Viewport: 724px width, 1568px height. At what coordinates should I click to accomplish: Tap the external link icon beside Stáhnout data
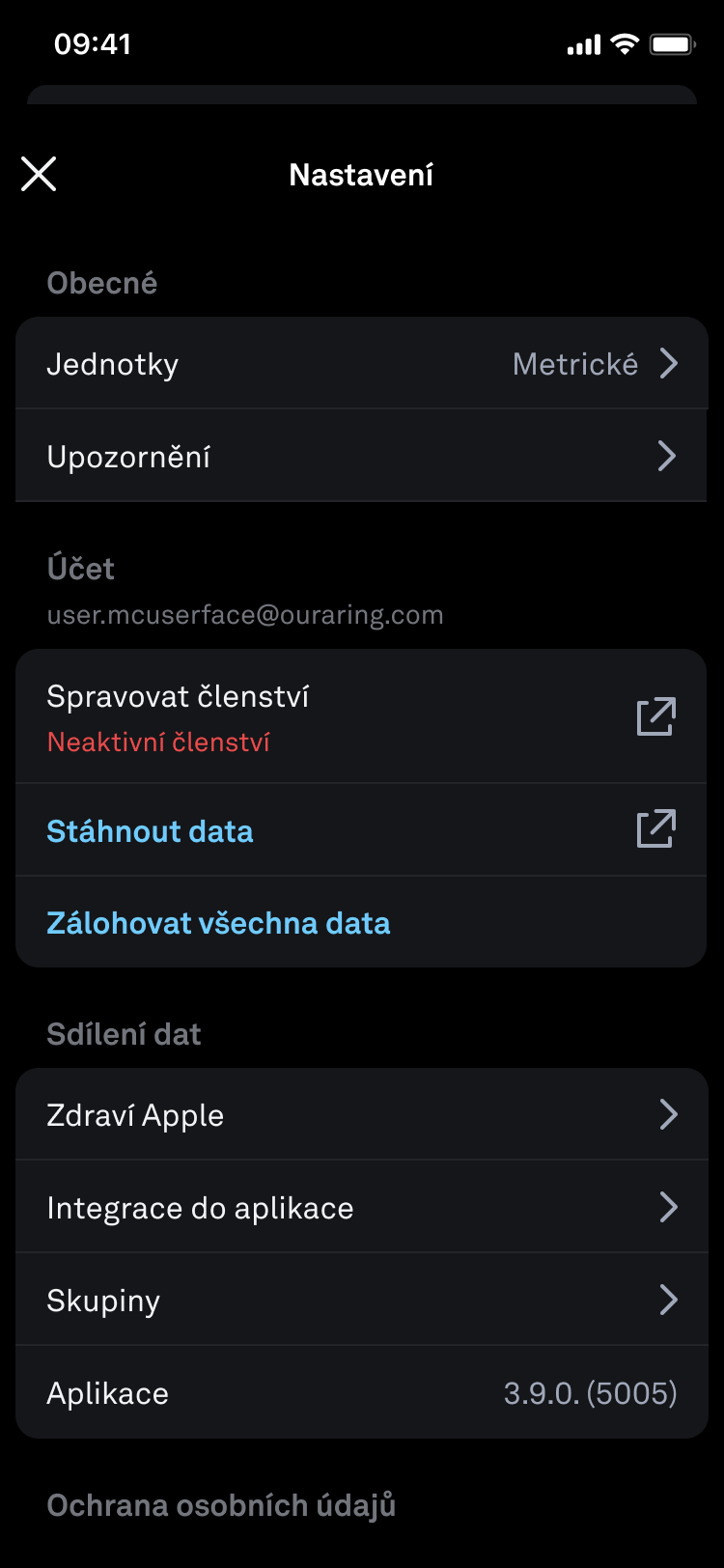(x=656, y=829)
